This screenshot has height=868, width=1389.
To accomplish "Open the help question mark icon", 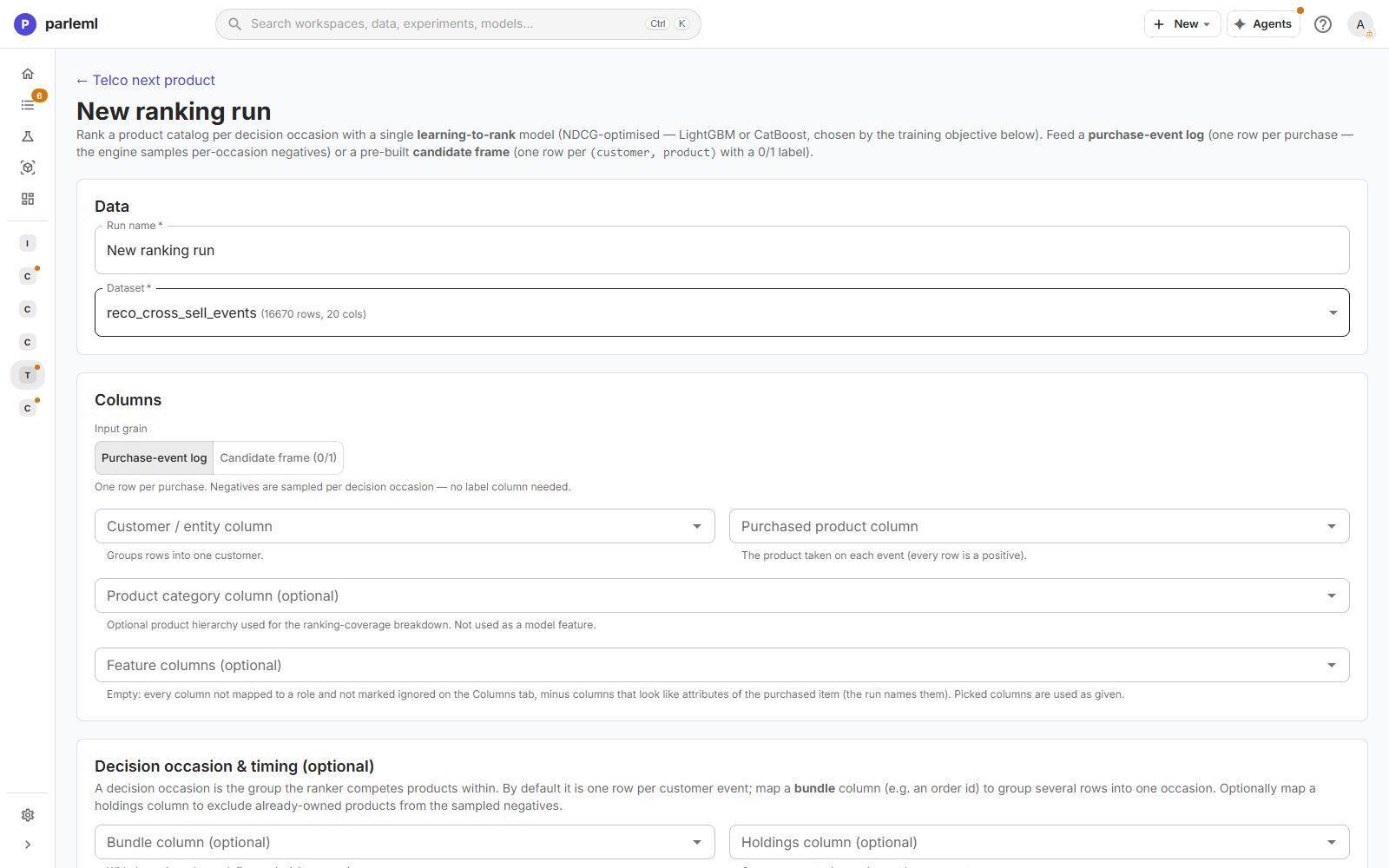I will [1323, 24].
